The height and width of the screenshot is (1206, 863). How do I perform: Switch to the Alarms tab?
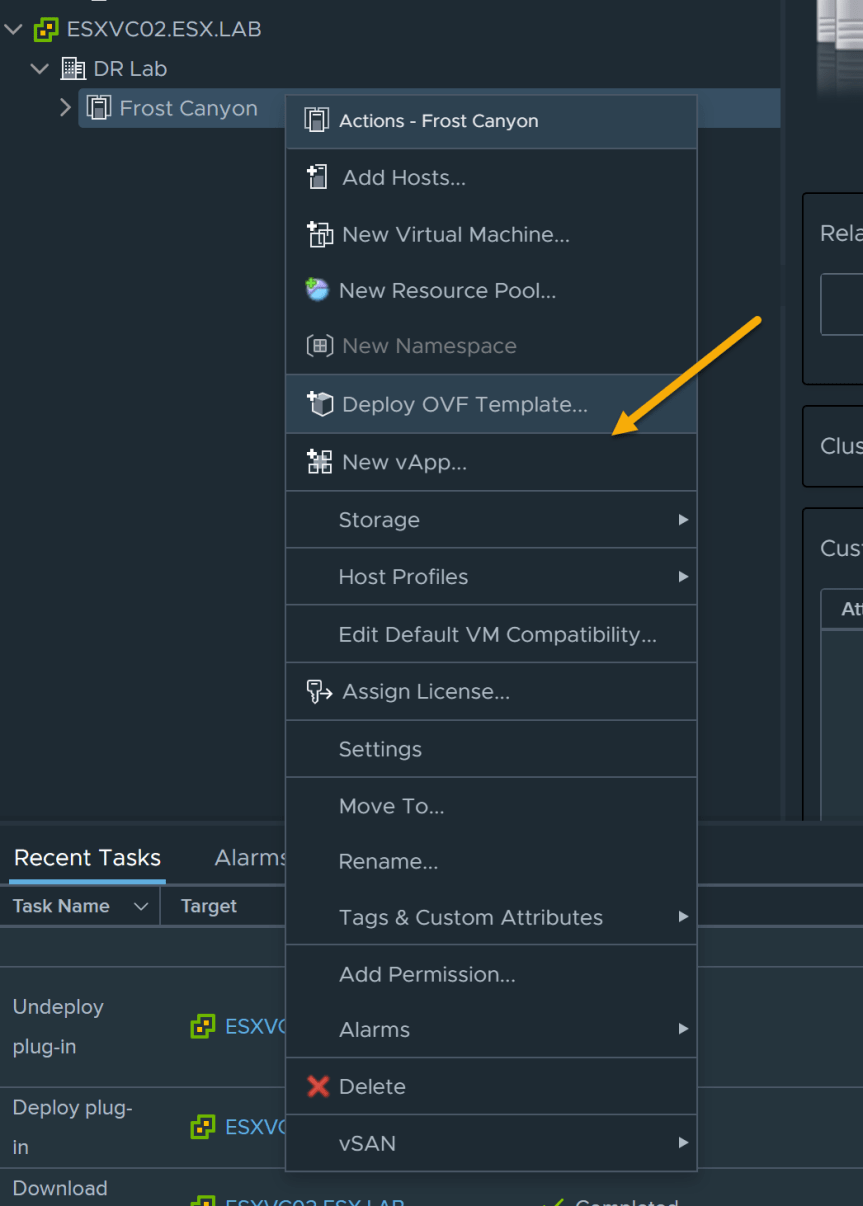point(250,858)
